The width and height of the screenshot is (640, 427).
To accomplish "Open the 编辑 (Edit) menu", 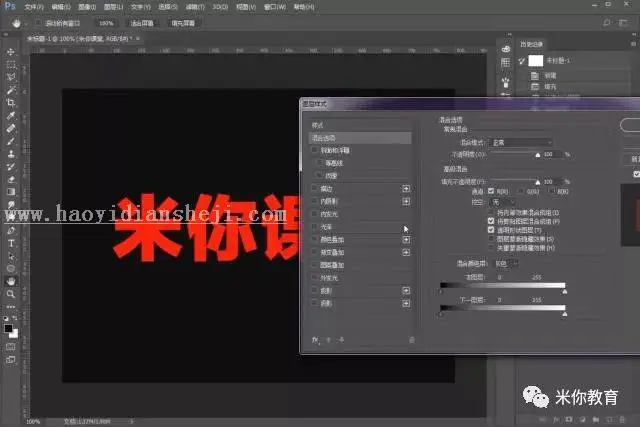I will point(61,7).
